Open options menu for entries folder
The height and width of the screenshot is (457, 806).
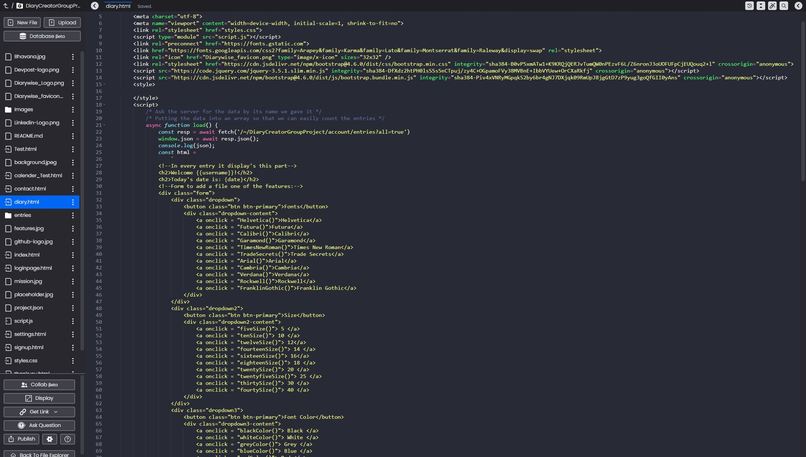click(73, 215)
